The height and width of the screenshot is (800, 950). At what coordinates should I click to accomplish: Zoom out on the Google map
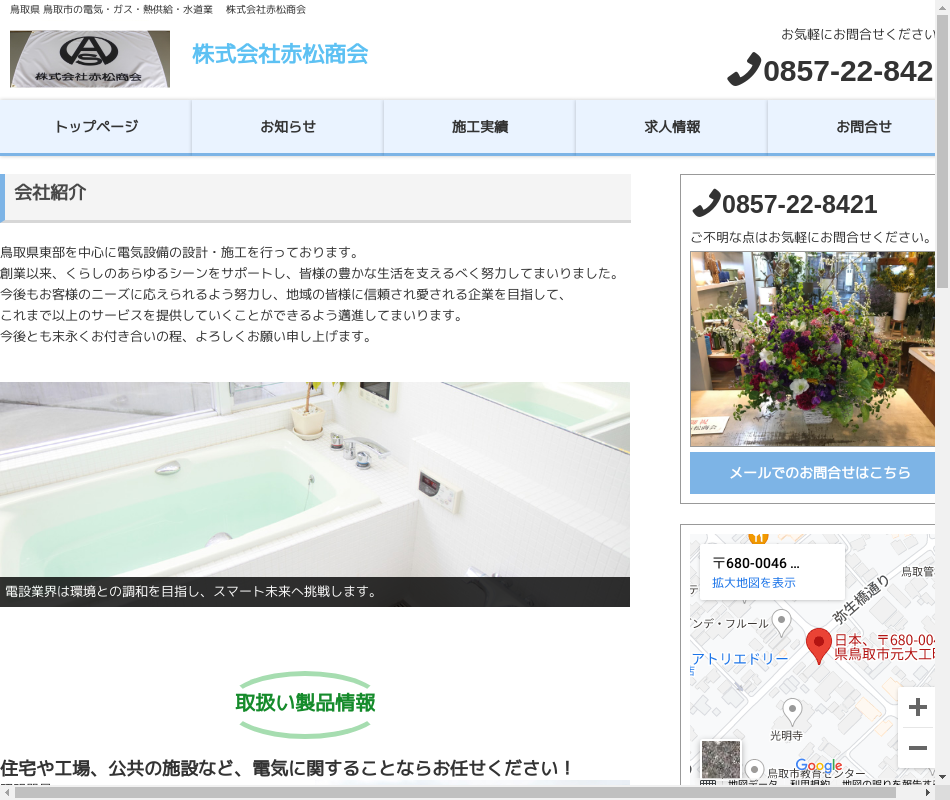pyautogui.click(x=917, y=748)
